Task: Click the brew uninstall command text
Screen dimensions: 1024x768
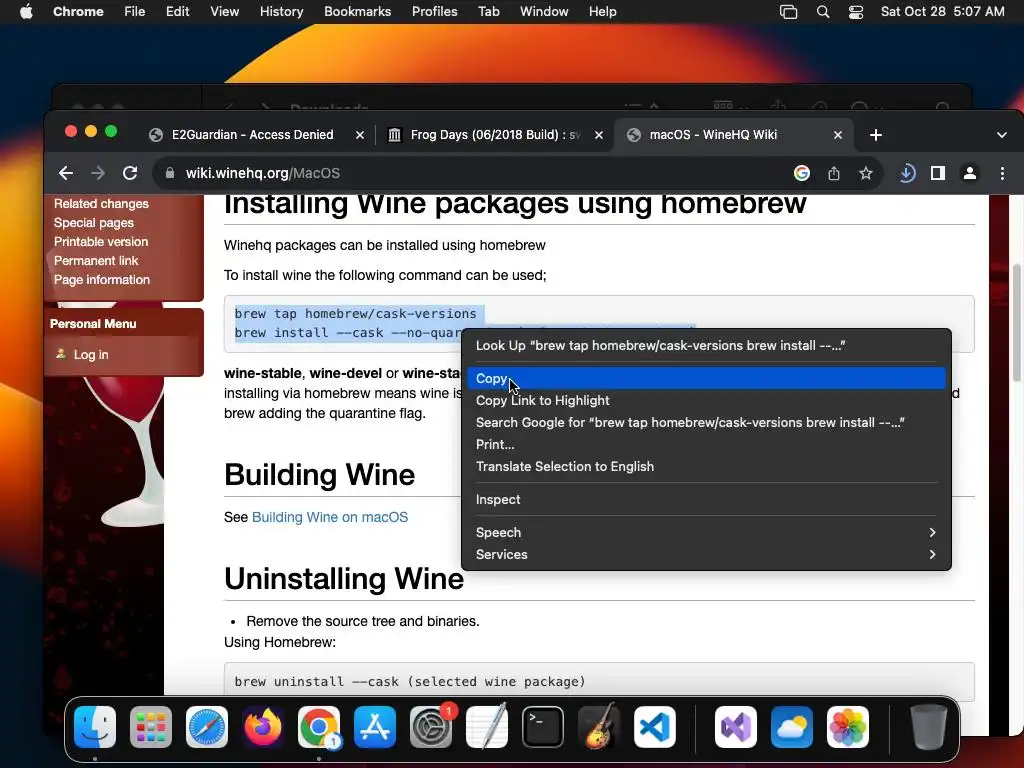Action: 409,682
